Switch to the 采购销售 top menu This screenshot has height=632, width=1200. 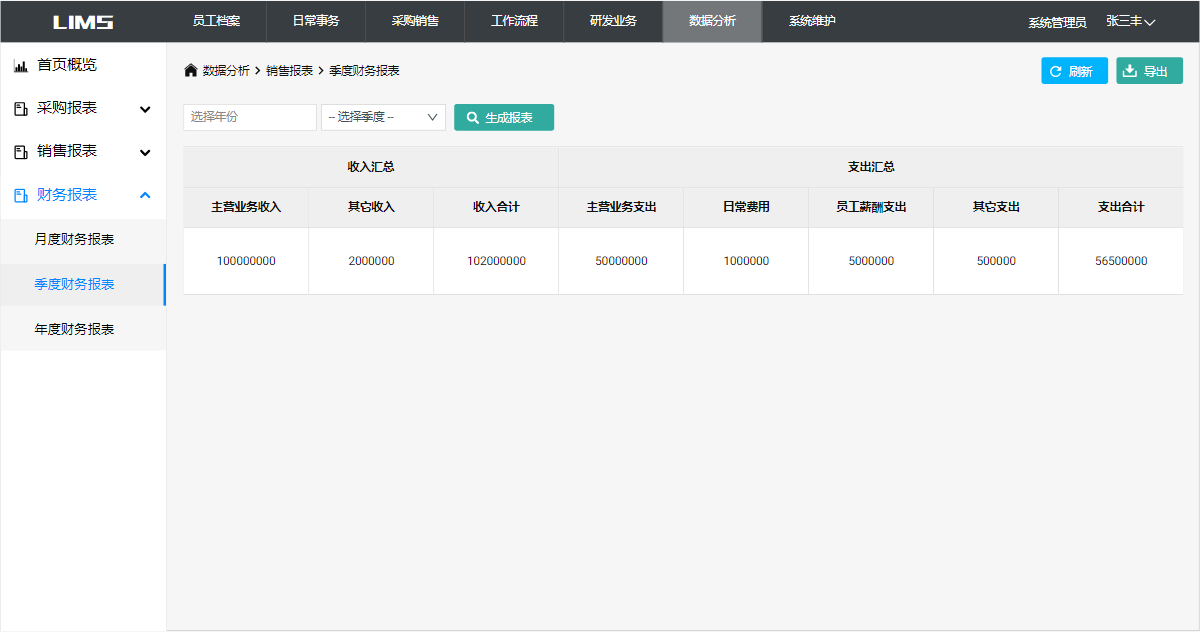tap(415, 21)
